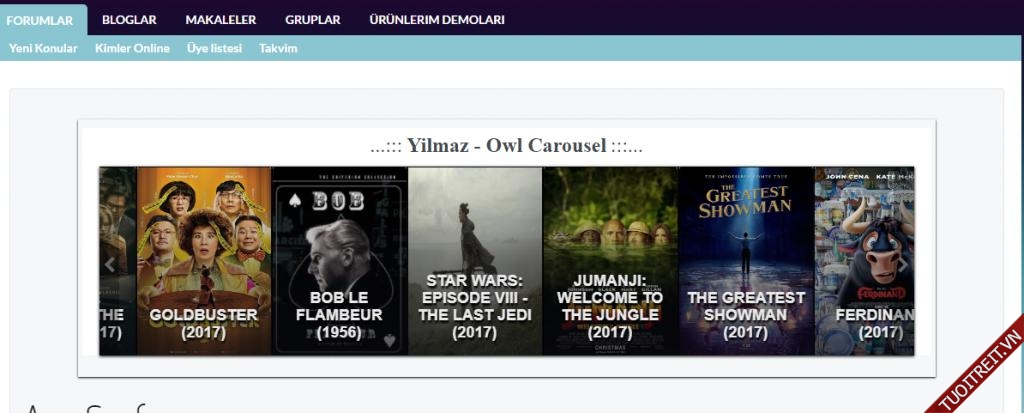Viewport: 1024px width, 413px height.
Task: Select The Greatest Showman poster
Action: 746,261
